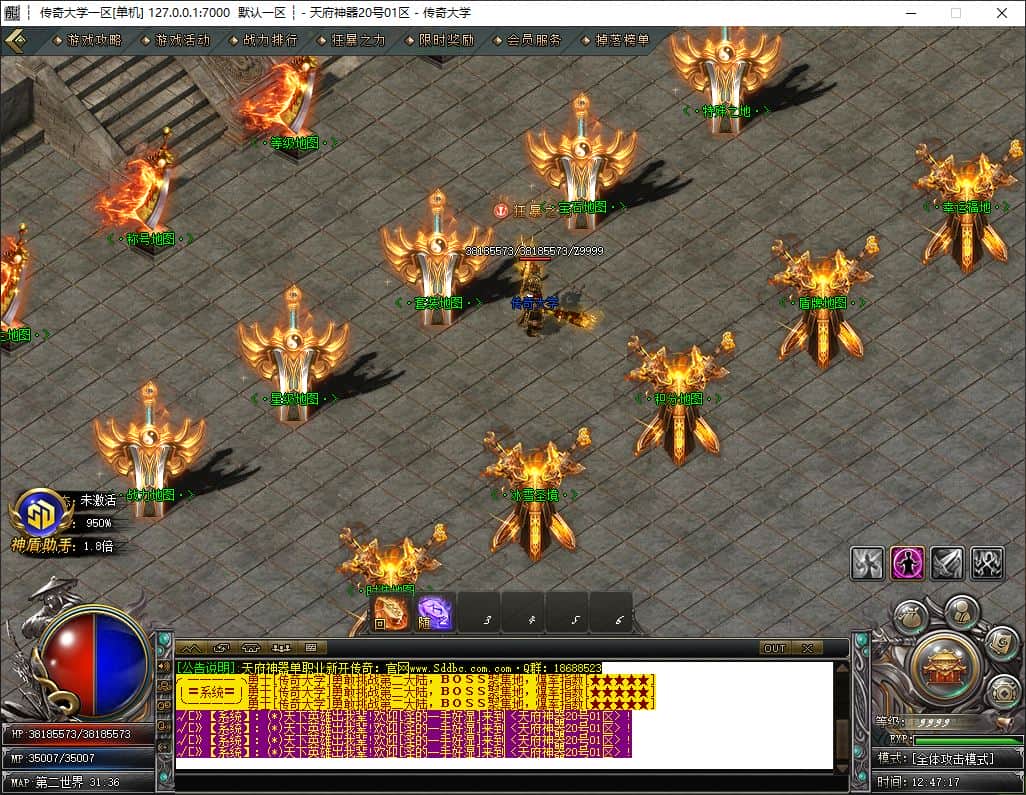The width and height of the screenshot is (1026, 795).
Task: Toggle the sound speaker icon beside chat
Action: 164,666
